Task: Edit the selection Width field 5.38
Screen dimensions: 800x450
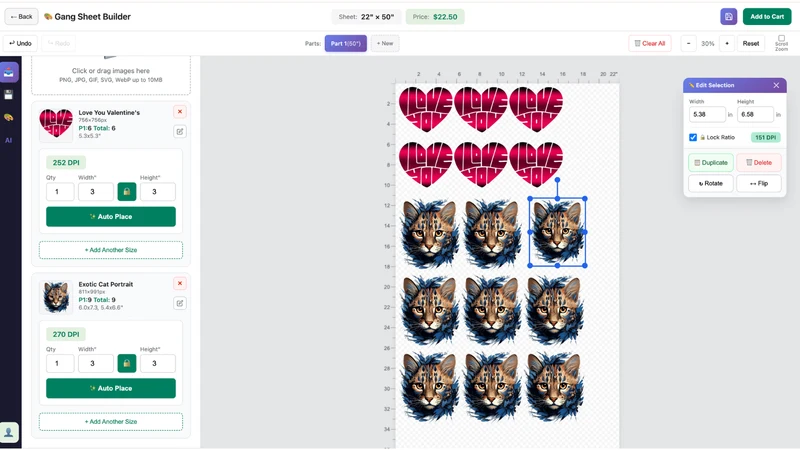Action: click(707, 114)
